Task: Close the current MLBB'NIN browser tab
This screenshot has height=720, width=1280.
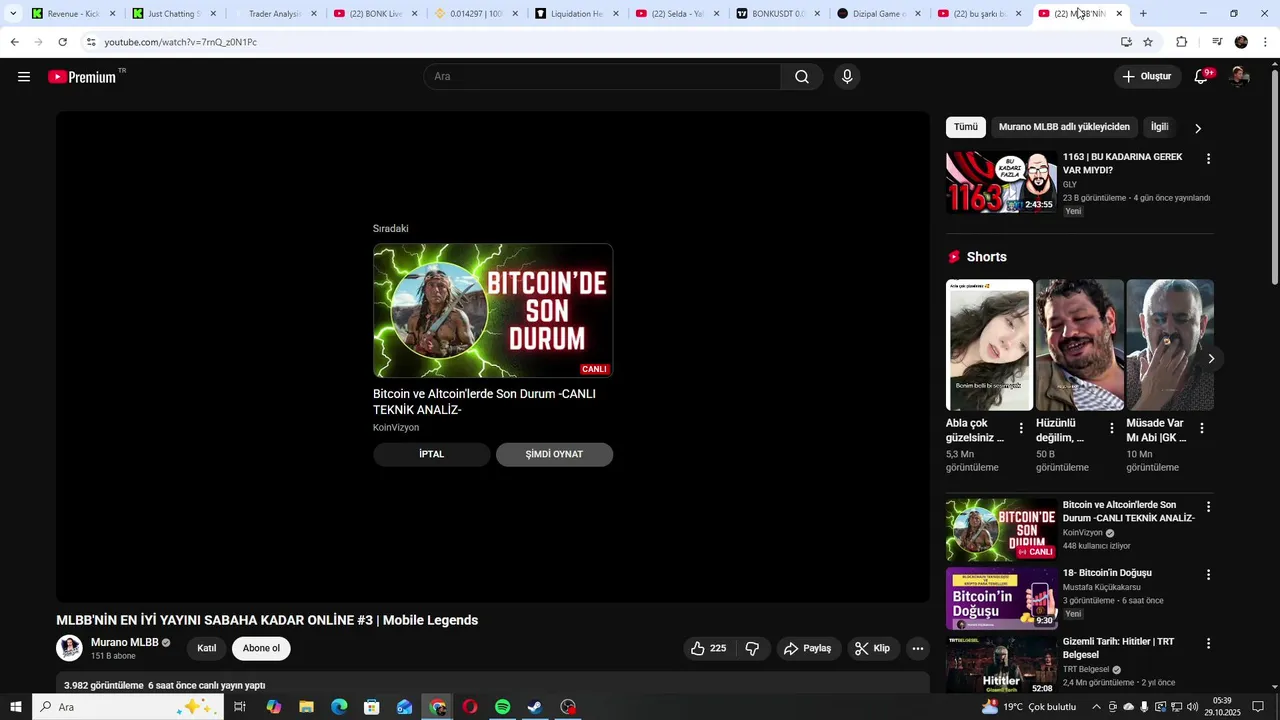Action: 1119,14
